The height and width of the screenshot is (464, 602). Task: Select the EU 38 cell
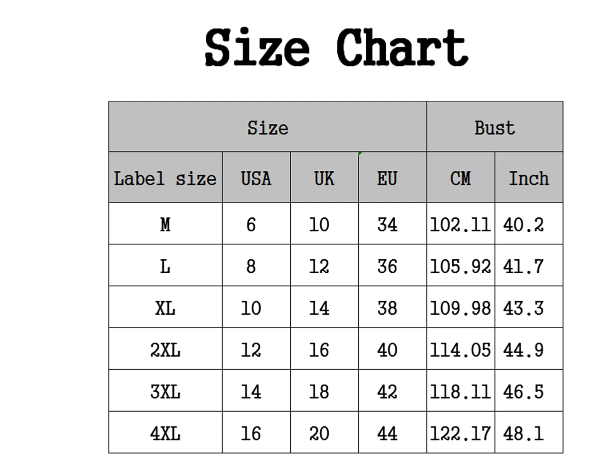point(392,307)
